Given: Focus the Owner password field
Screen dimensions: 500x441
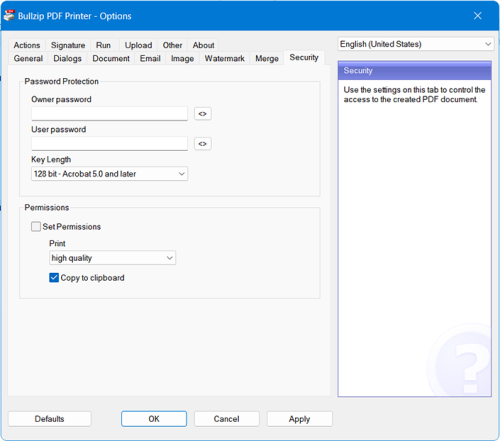Looking at the screenshot, I should pyautogui.click(x=109, y=114).
